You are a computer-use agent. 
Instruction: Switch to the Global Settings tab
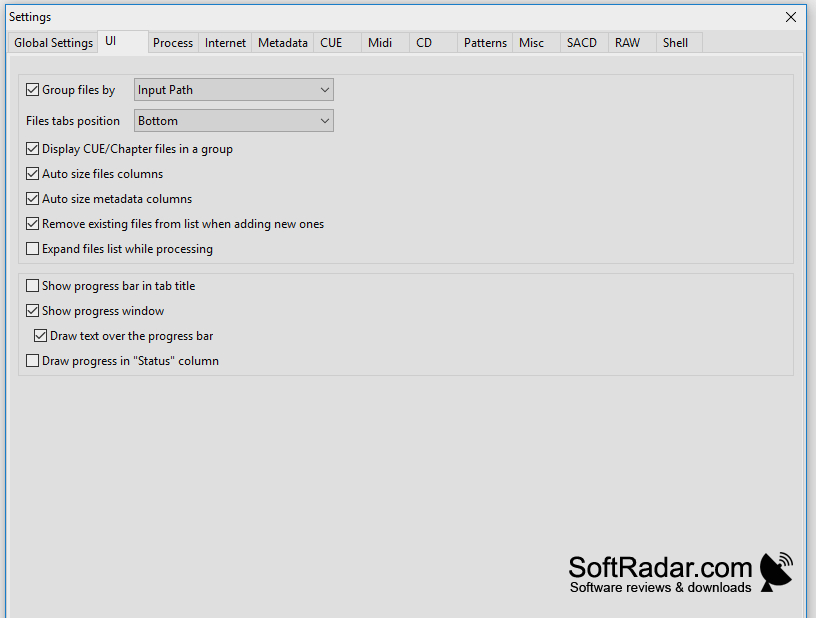point(53,43)
